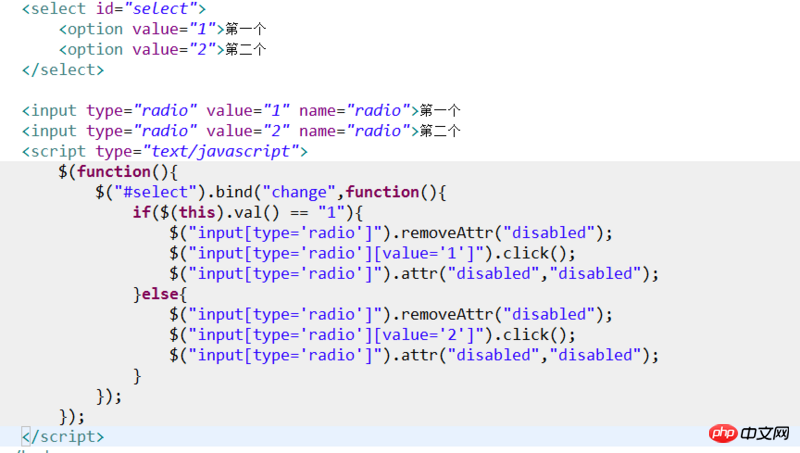Click removeAttr("disabled") line in else block
800x453 pixels.
(x=391, y=315)
